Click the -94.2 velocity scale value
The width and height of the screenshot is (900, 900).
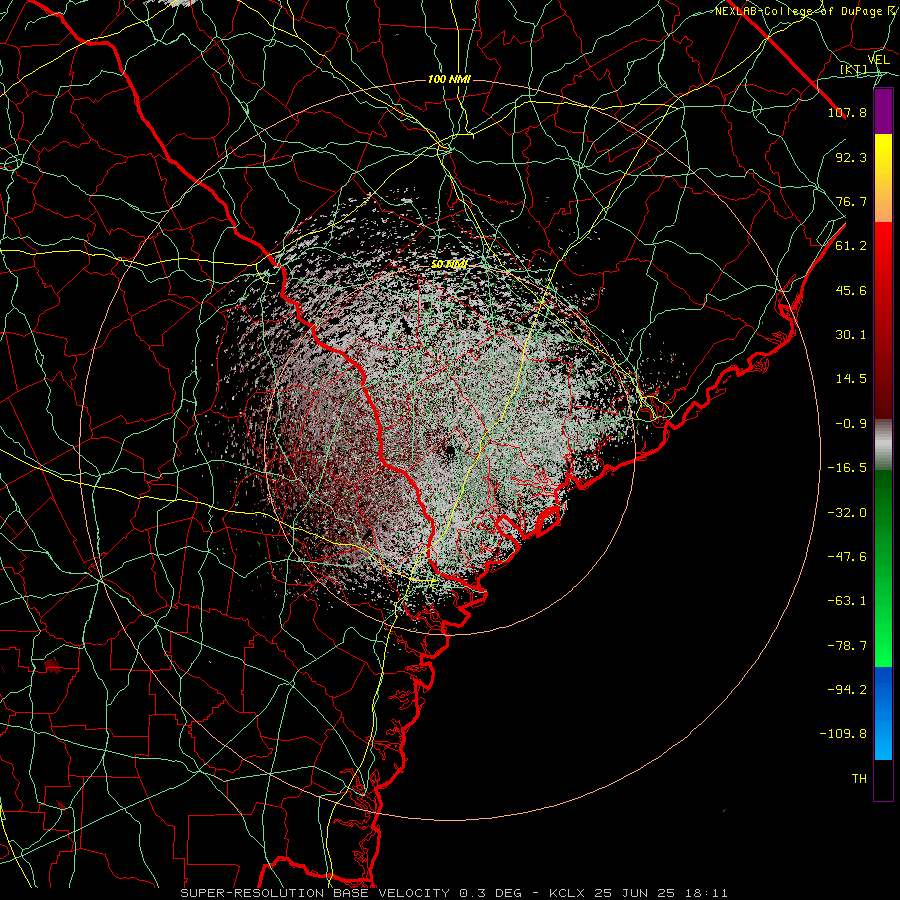[847, 689]
